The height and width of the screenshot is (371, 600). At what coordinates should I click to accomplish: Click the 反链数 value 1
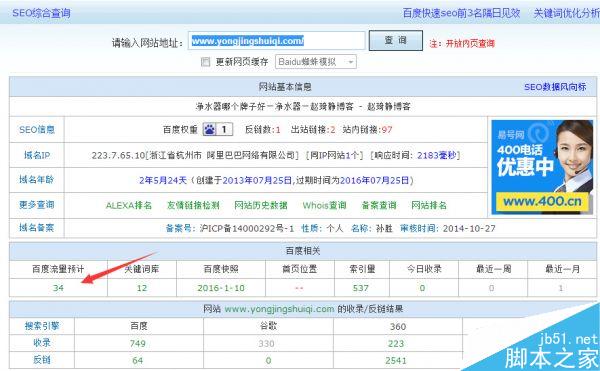[278, 130]
